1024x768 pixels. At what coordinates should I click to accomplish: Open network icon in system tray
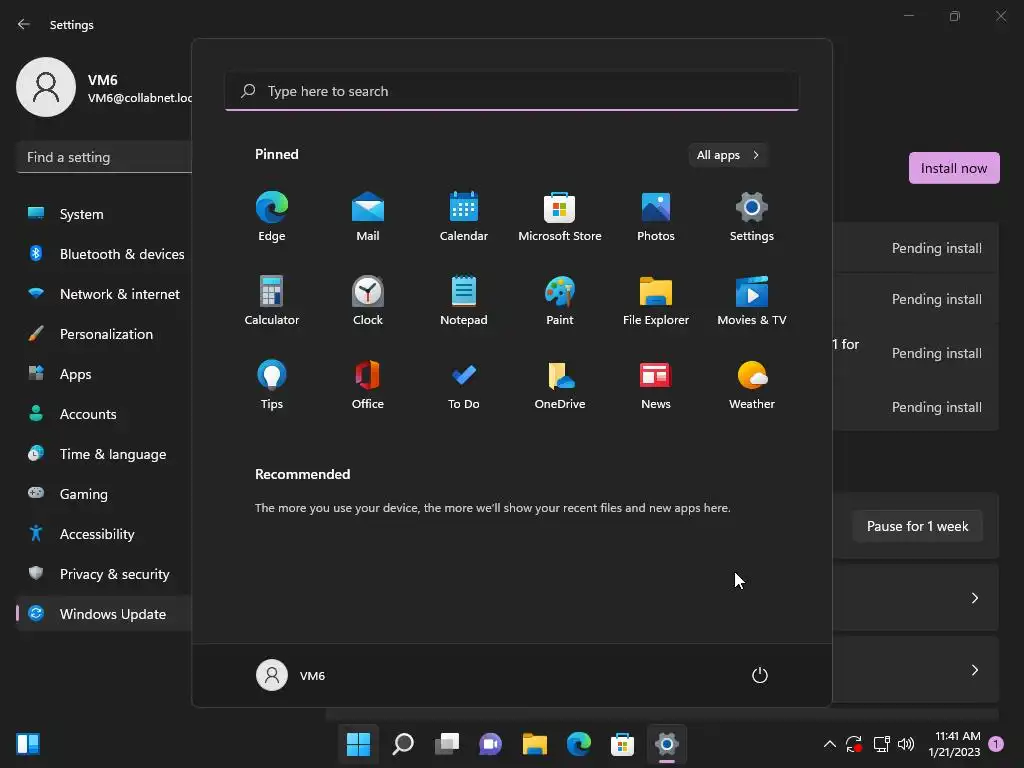point(882,744)
